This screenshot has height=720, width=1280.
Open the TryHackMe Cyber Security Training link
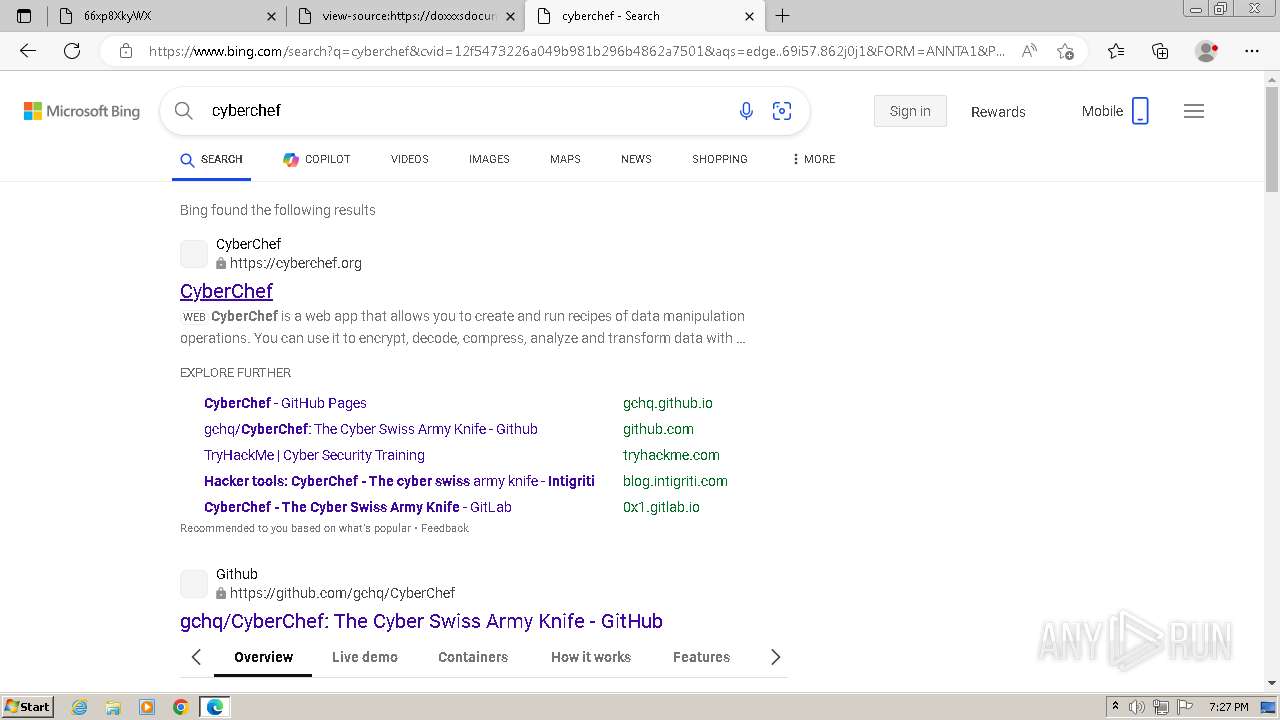314,455
